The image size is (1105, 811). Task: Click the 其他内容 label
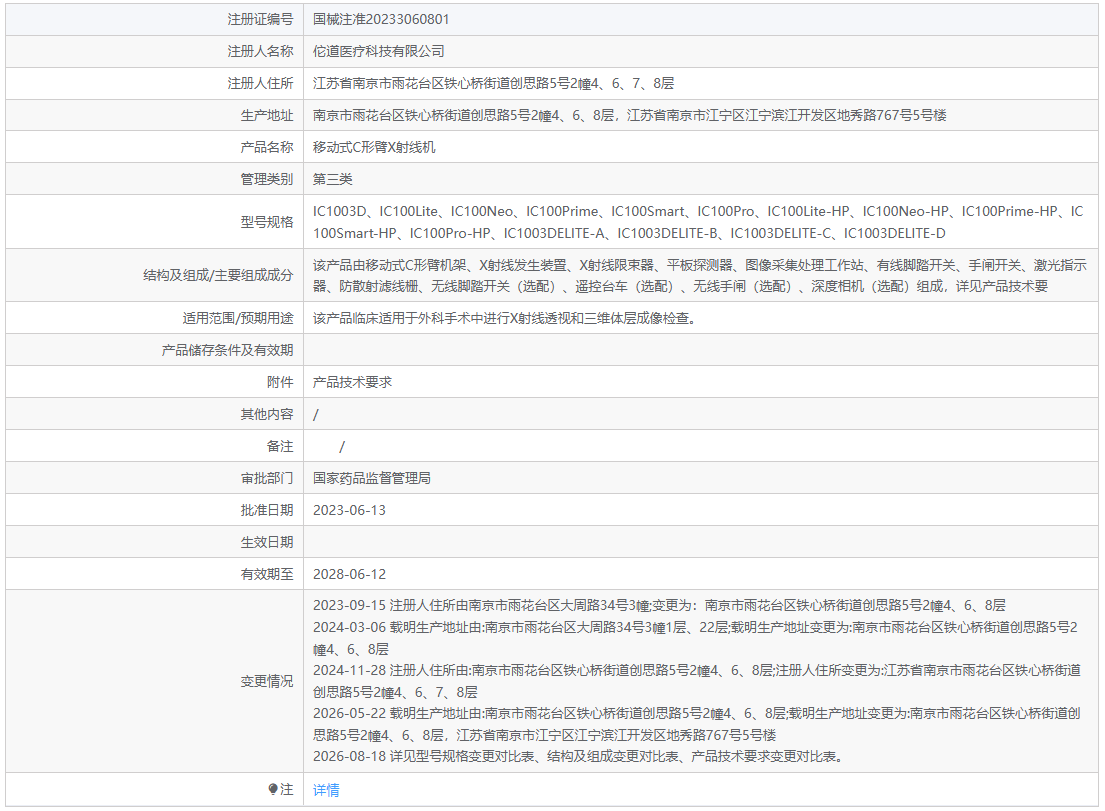click(x=266, y=414)
